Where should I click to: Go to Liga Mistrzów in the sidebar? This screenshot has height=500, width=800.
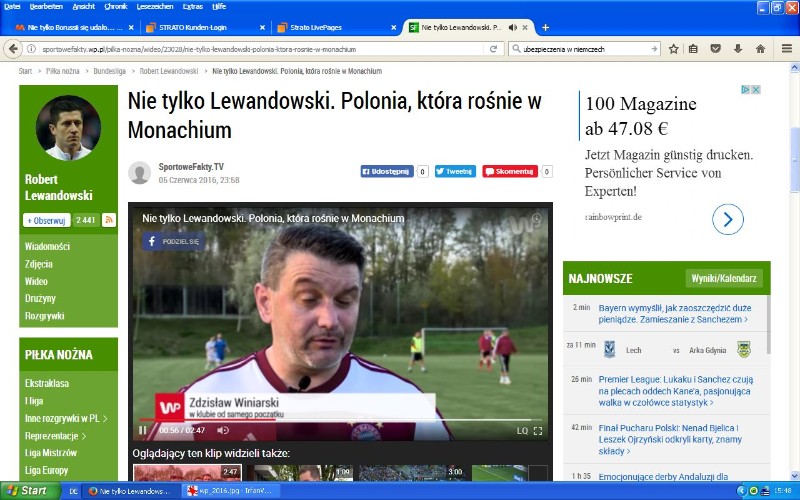(x=51, y=453)
